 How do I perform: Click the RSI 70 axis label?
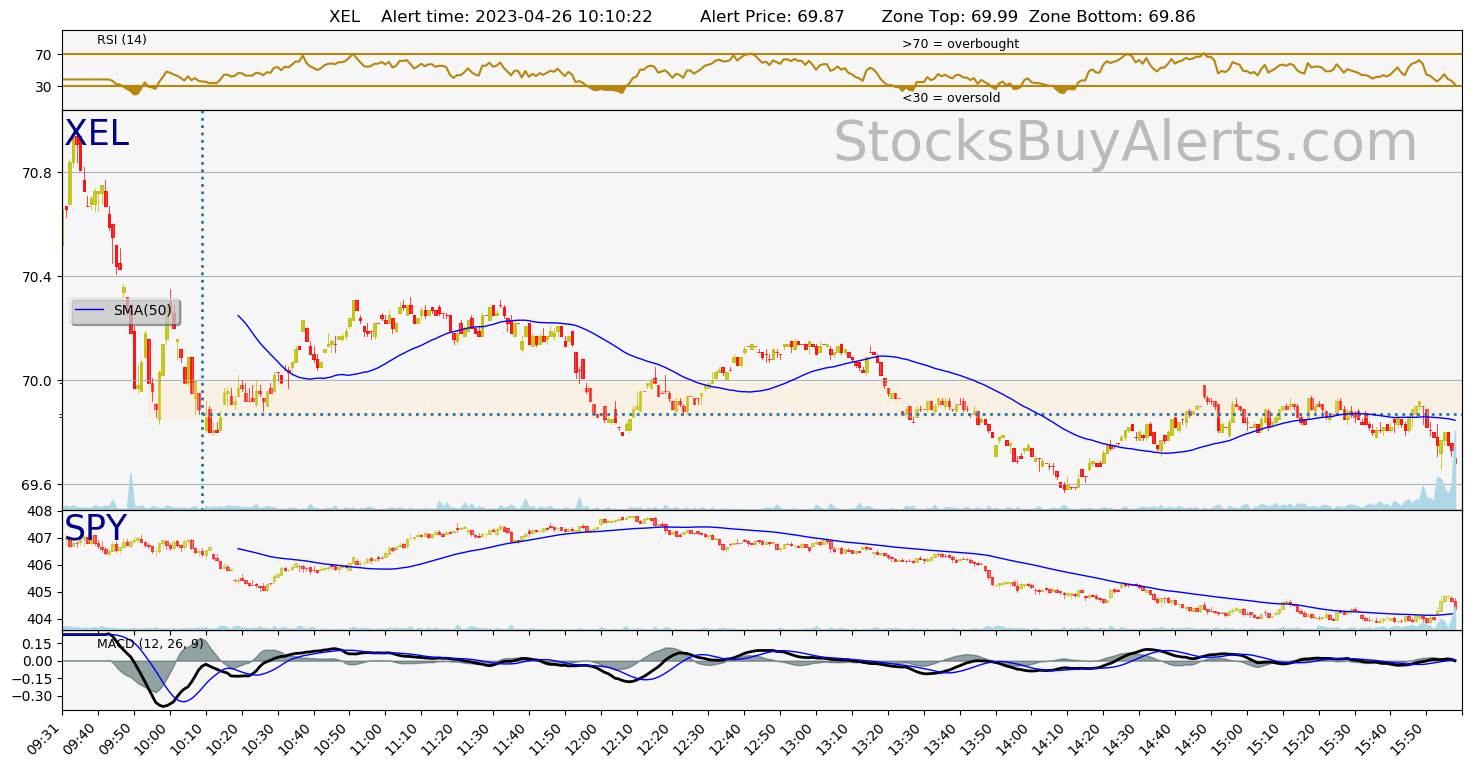pos(43,55)
